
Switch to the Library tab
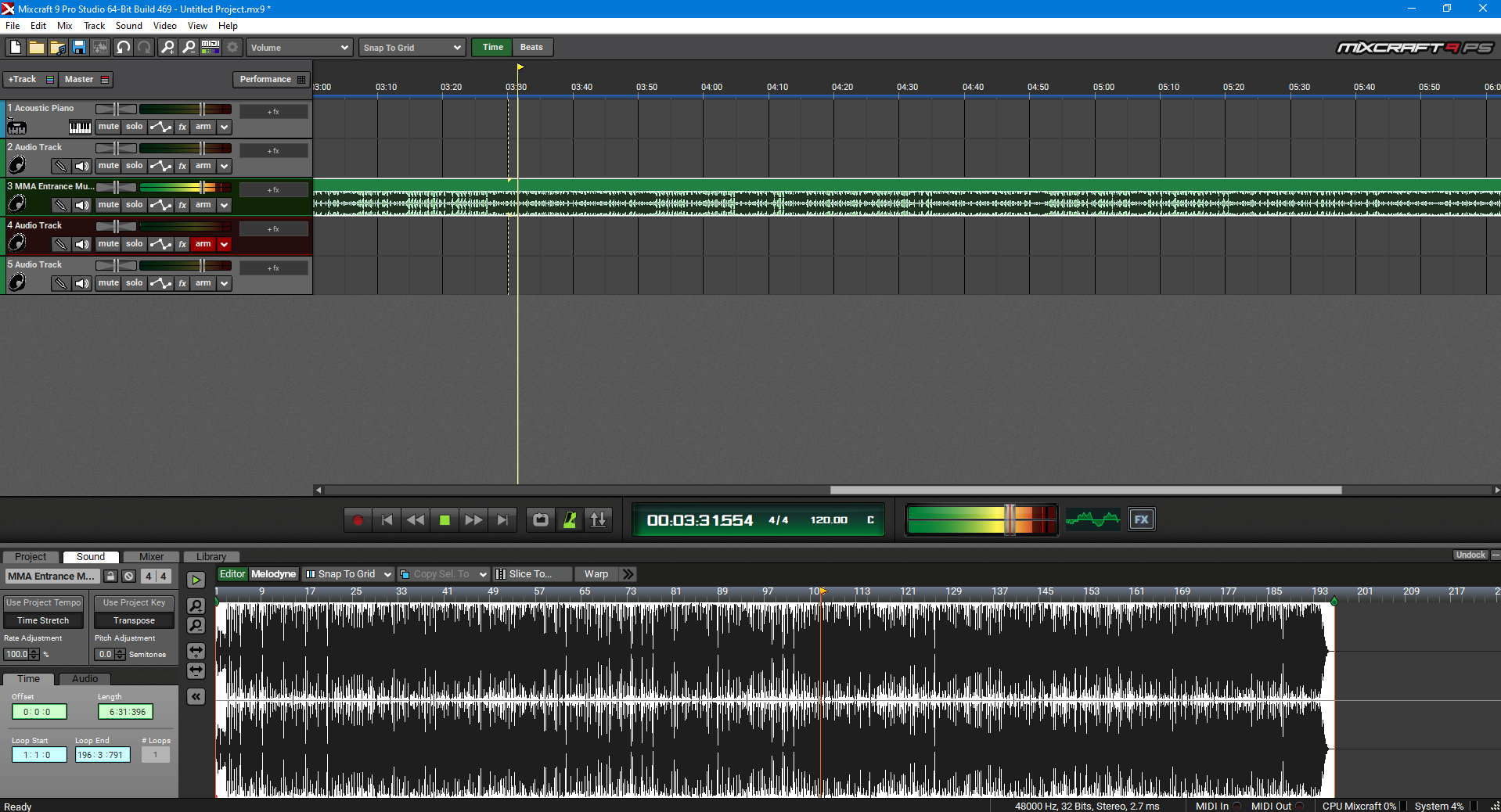[x=211, y=557]
